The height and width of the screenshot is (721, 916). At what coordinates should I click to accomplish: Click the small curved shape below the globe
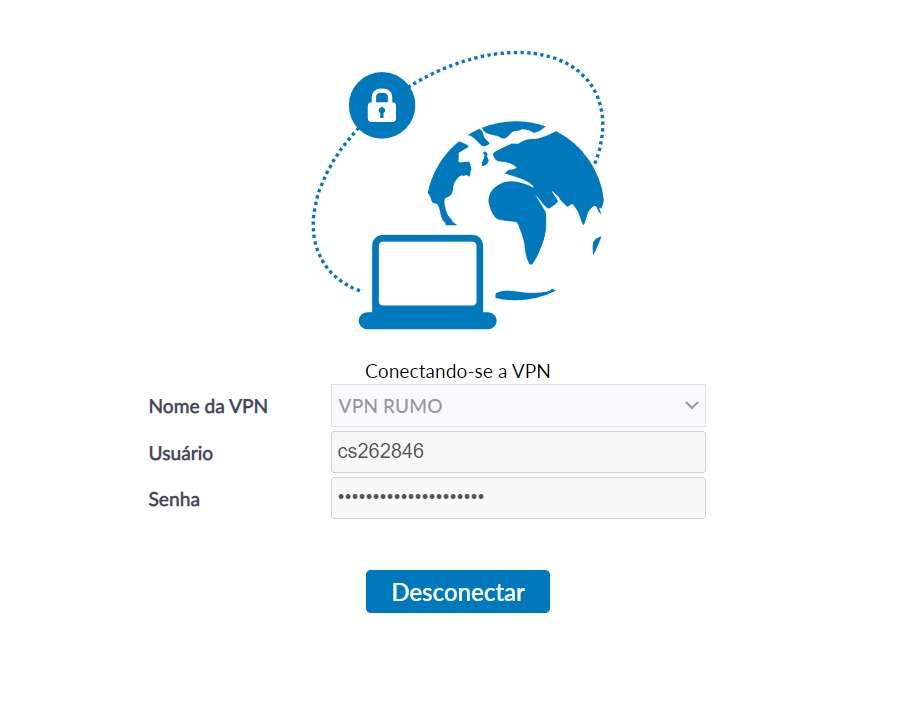point(524,294)
